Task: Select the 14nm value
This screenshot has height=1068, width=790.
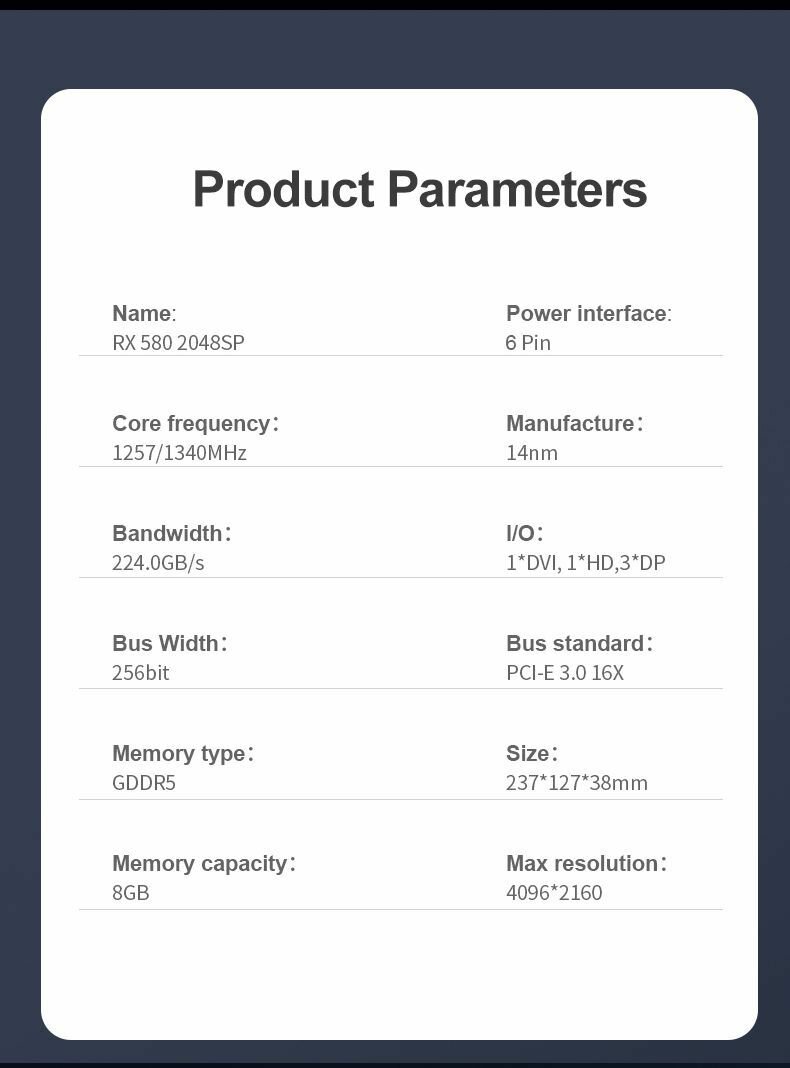Action: (532, 453)
